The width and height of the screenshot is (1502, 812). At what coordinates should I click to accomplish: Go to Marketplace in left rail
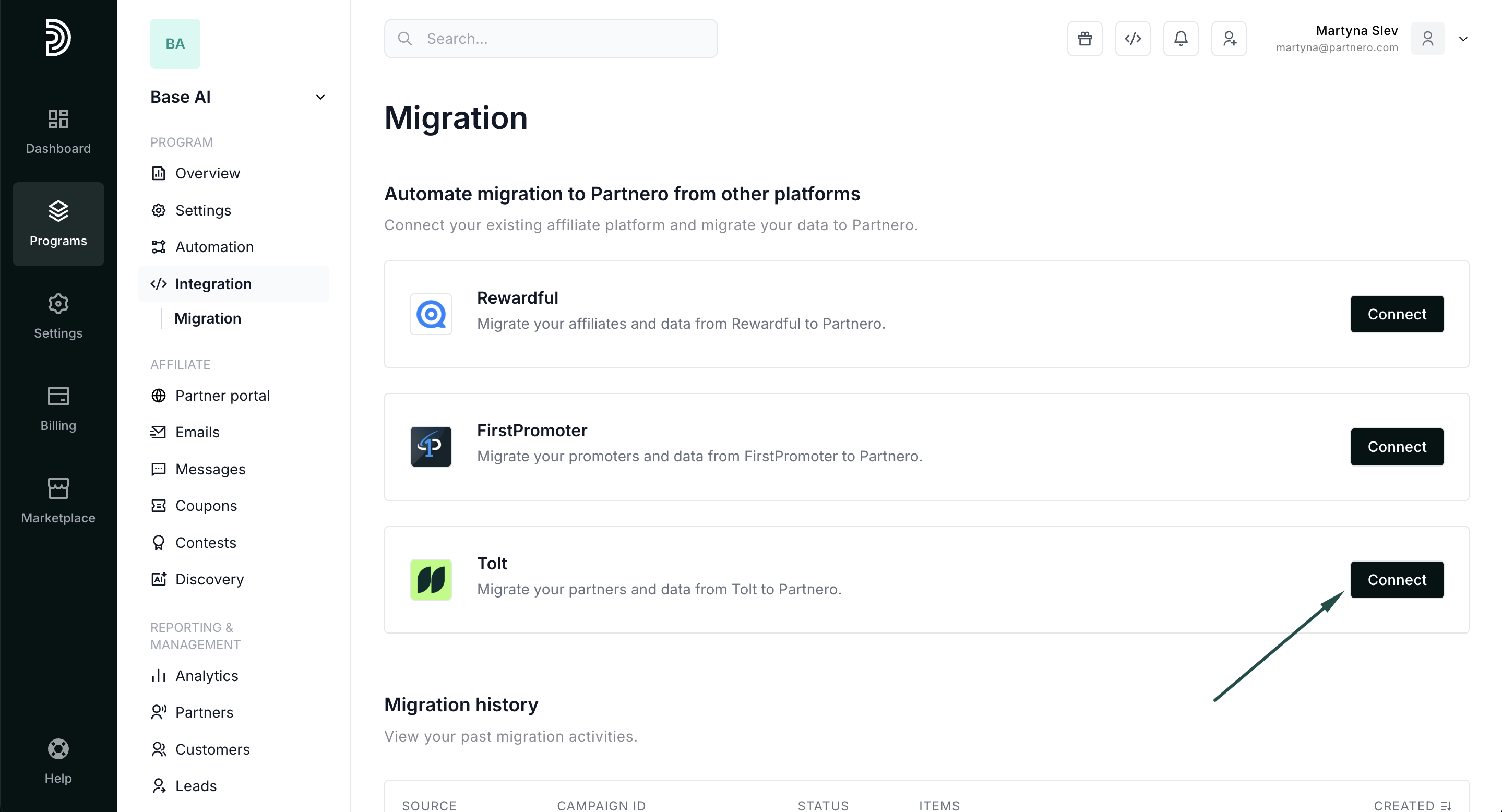(x=58, y=500)
